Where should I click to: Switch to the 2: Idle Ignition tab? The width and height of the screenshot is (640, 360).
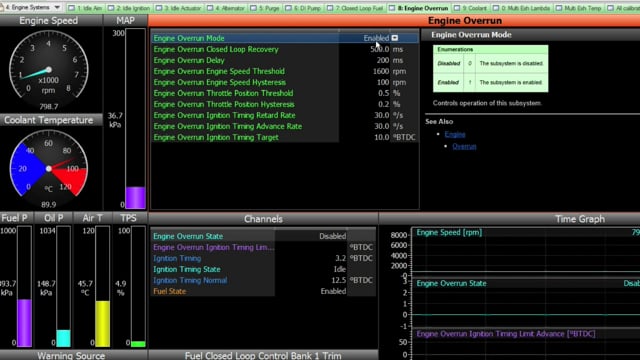(x=129, y=8)
